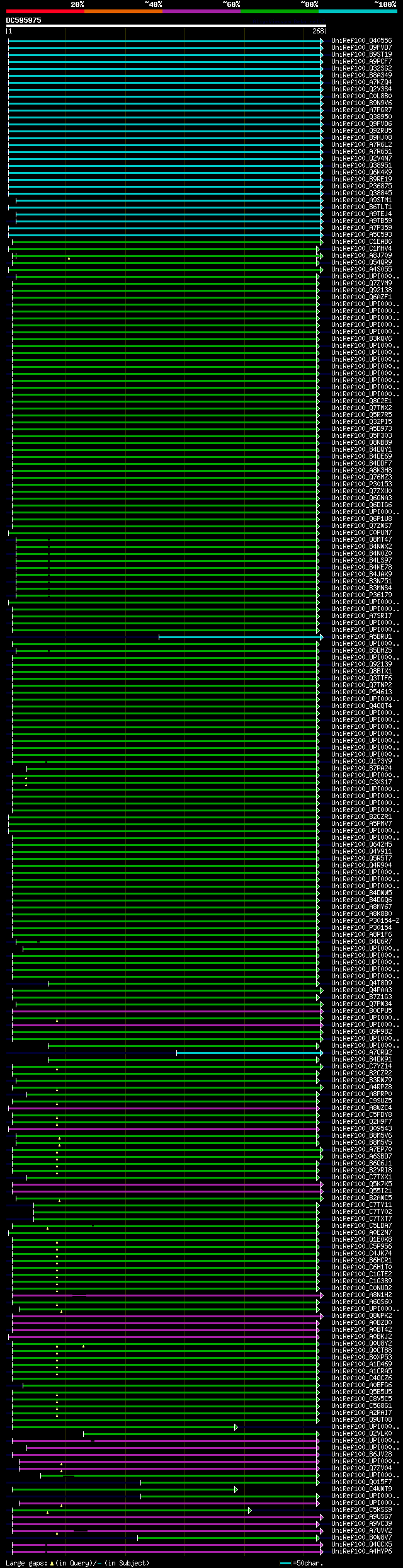Click hit label UniRef100_Q92138
This screenshot has width=403, height=1568.
(x=361, y=290)
